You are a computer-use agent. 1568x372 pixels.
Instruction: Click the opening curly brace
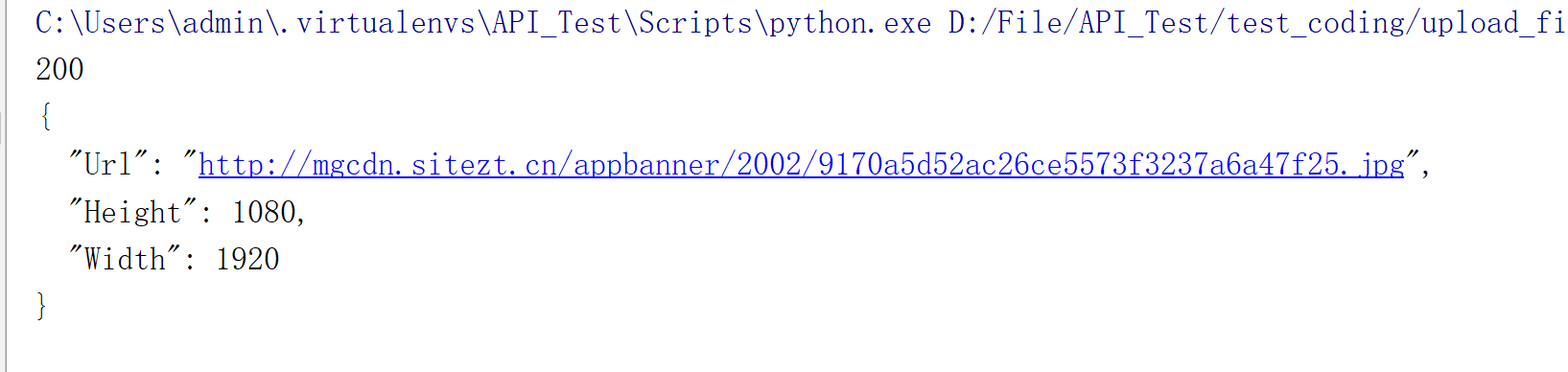coord(44,117)
